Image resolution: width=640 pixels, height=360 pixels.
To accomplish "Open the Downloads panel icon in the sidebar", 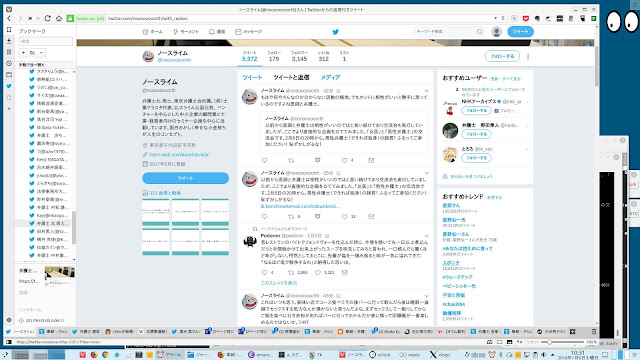I will tap(9, 41).
